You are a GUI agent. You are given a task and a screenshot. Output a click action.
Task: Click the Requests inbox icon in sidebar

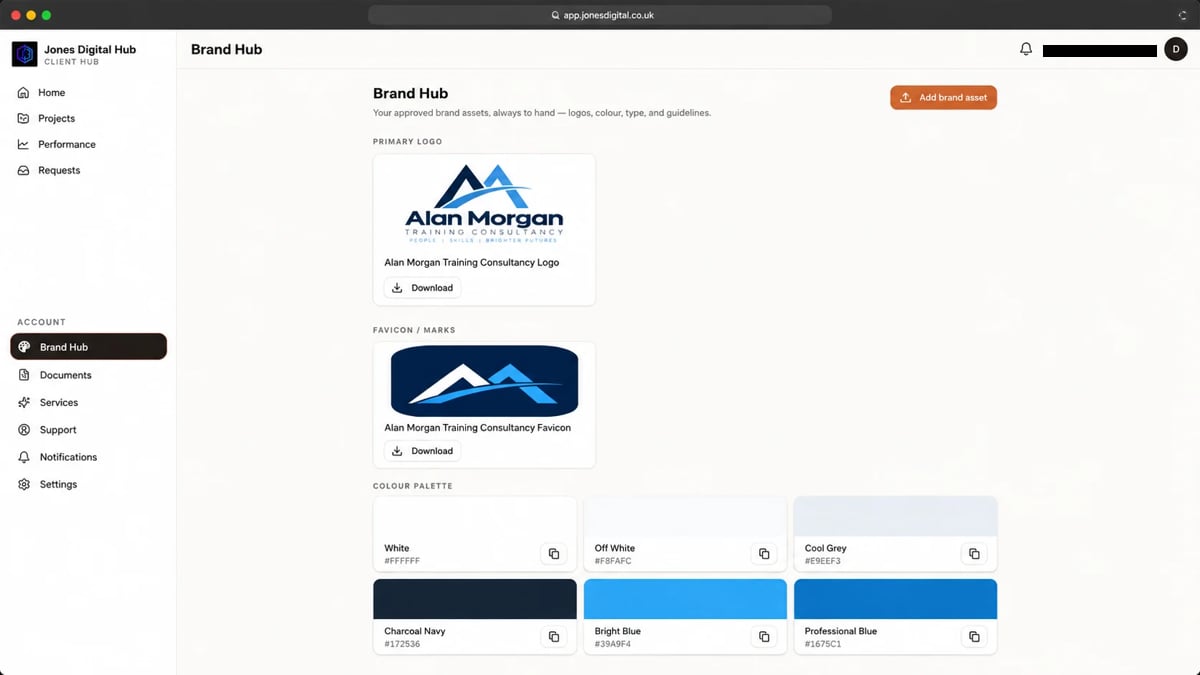pyautogui.click(x=24, y=170)
